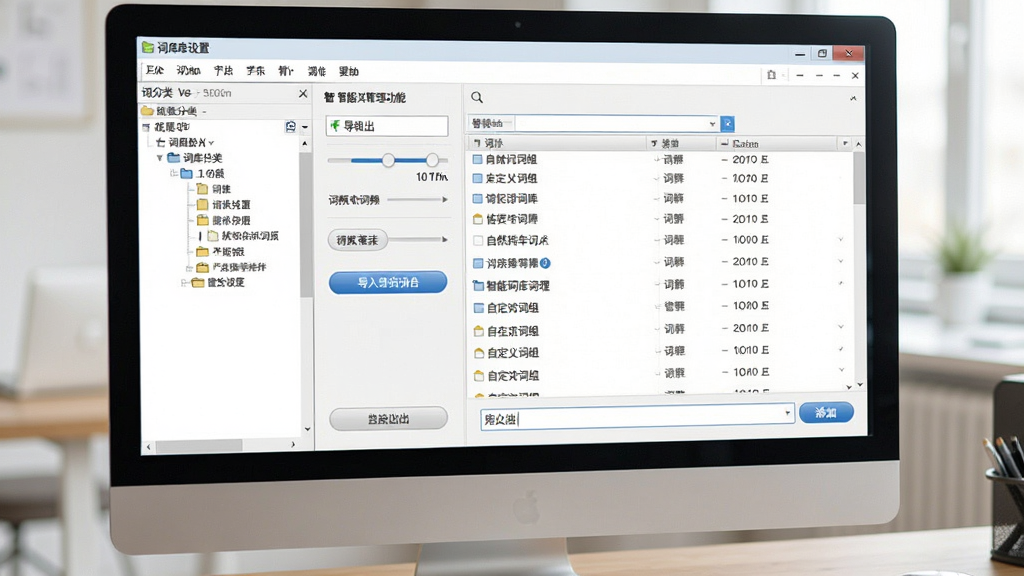Open the filter combo box dropdown arrow
This screenshot has height=576, width=1024.
pos(712,124)
